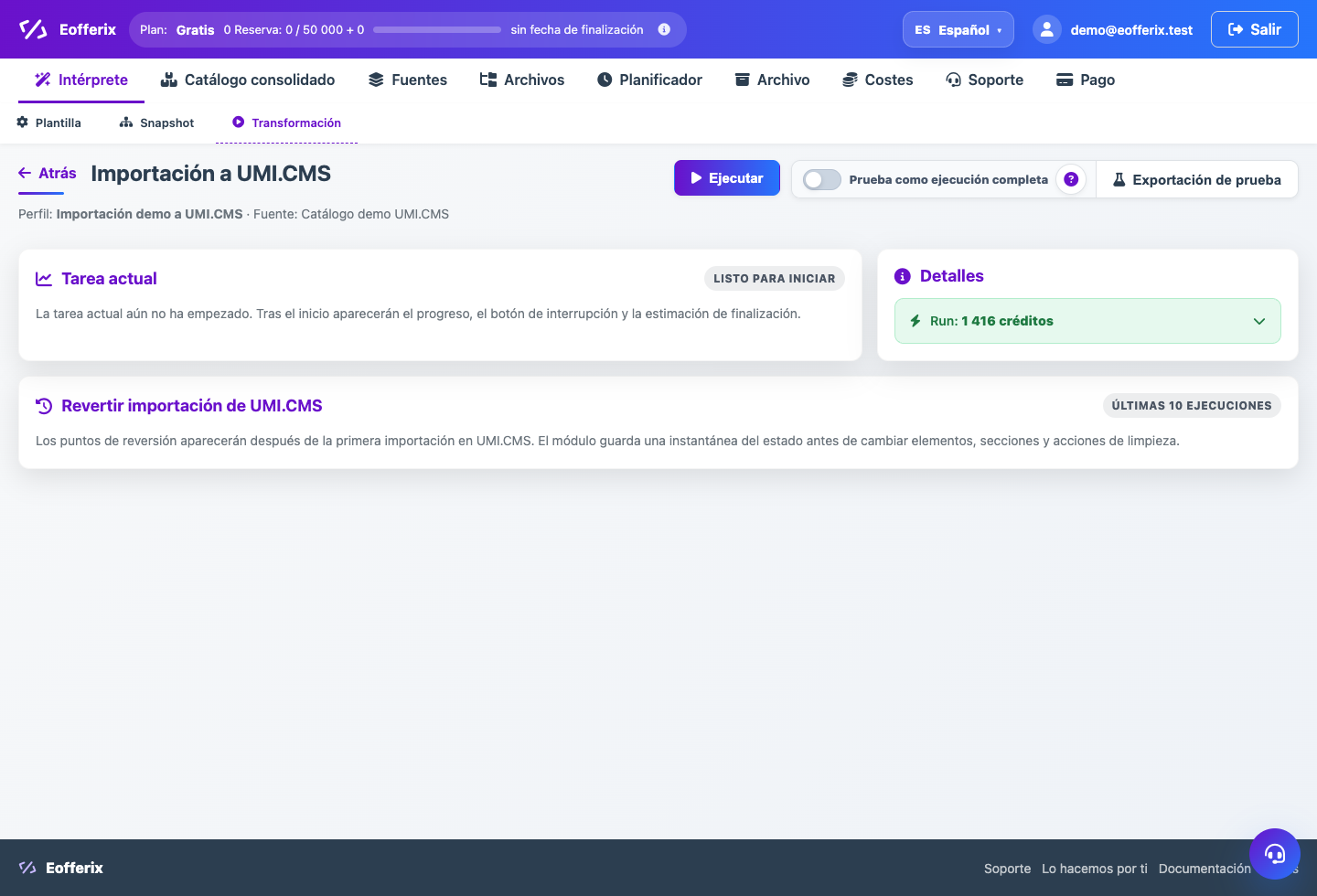1317x896 pixels.
Task: Click the Reserva: 0 / 50 000 + 0 text
Action: click(299, 29)
